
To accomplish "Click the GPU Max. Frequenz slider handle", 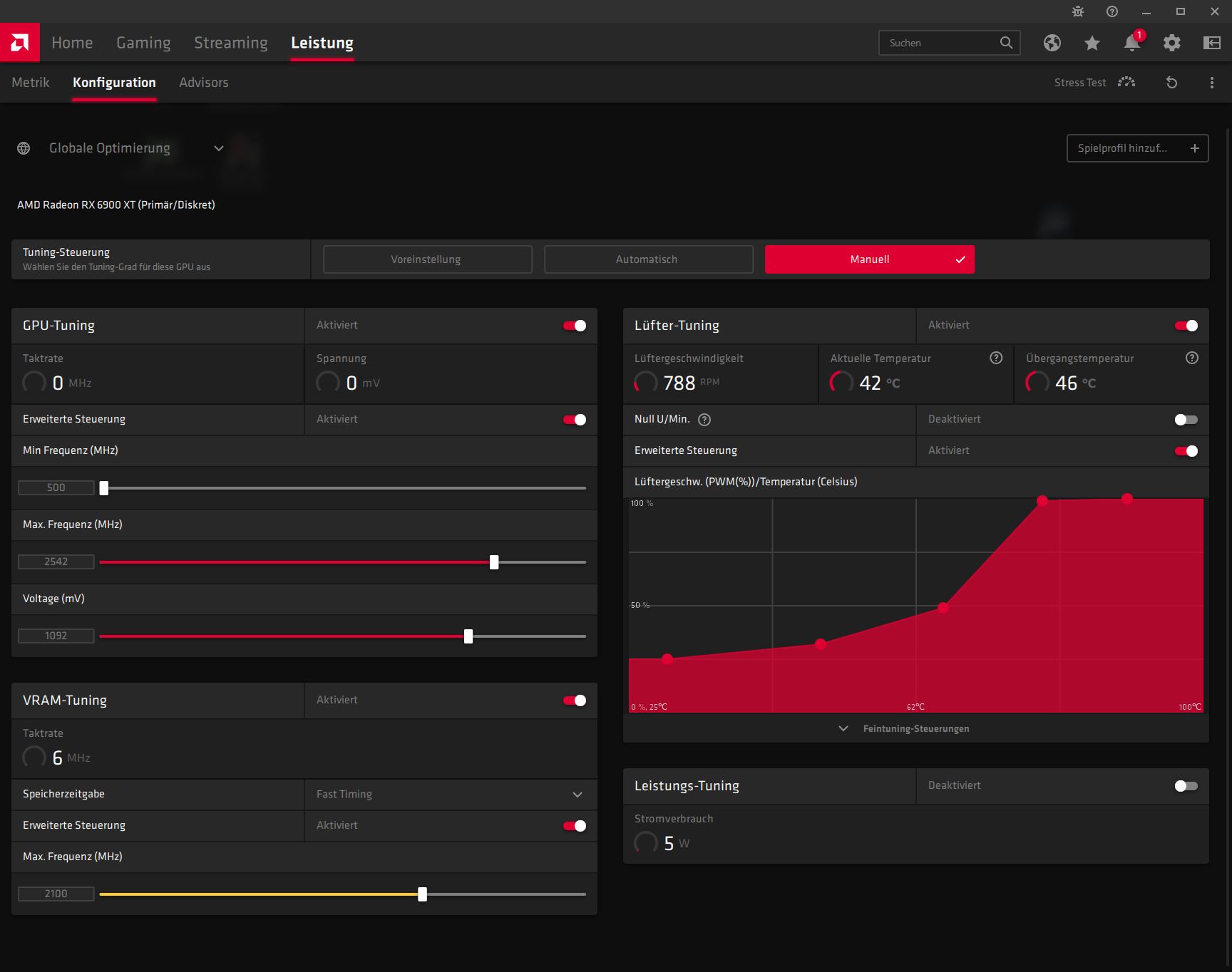I will [494, 562].
